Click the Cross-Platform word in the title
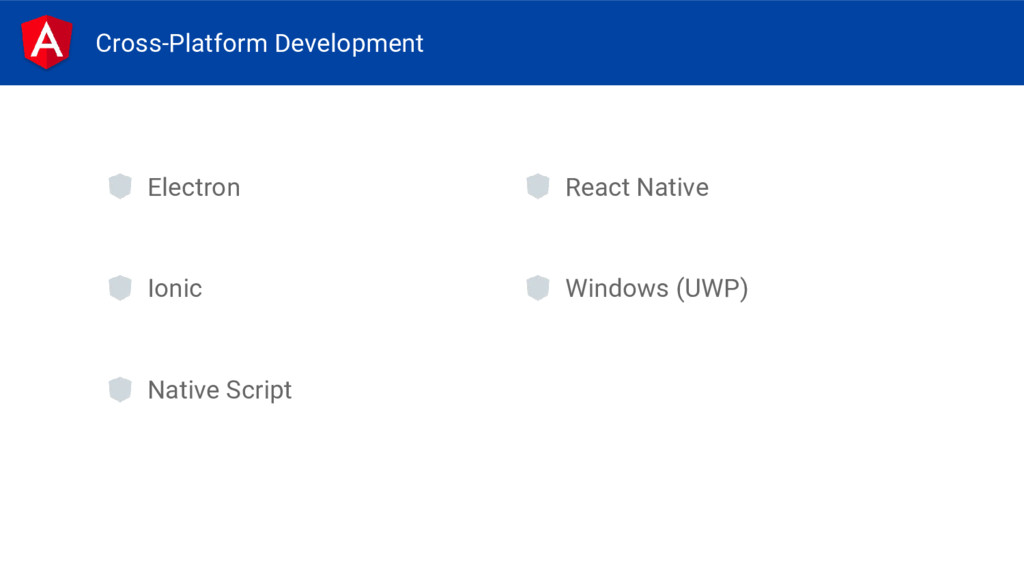Screen dimensions: 1024x576 click(x=182, y=43)
